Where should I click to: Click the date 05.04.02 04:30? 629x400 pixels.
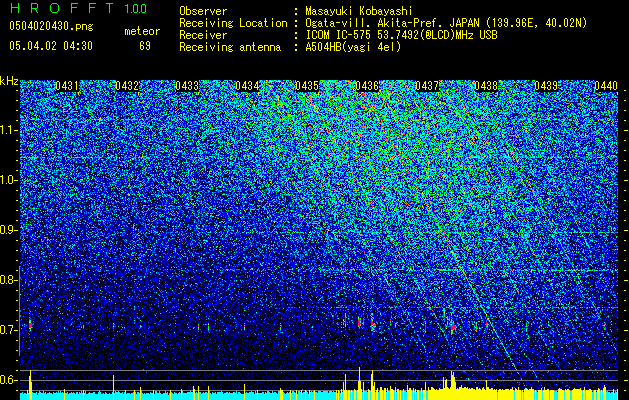pos(51,46)
